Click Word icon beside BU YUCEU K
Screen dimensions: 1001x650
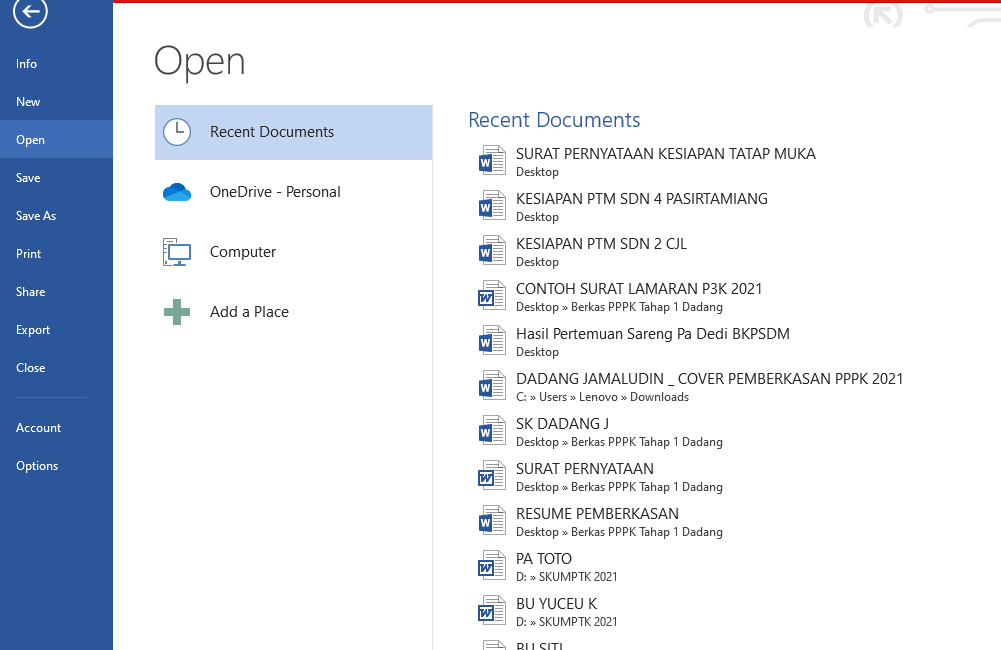[x=491, y=611]
